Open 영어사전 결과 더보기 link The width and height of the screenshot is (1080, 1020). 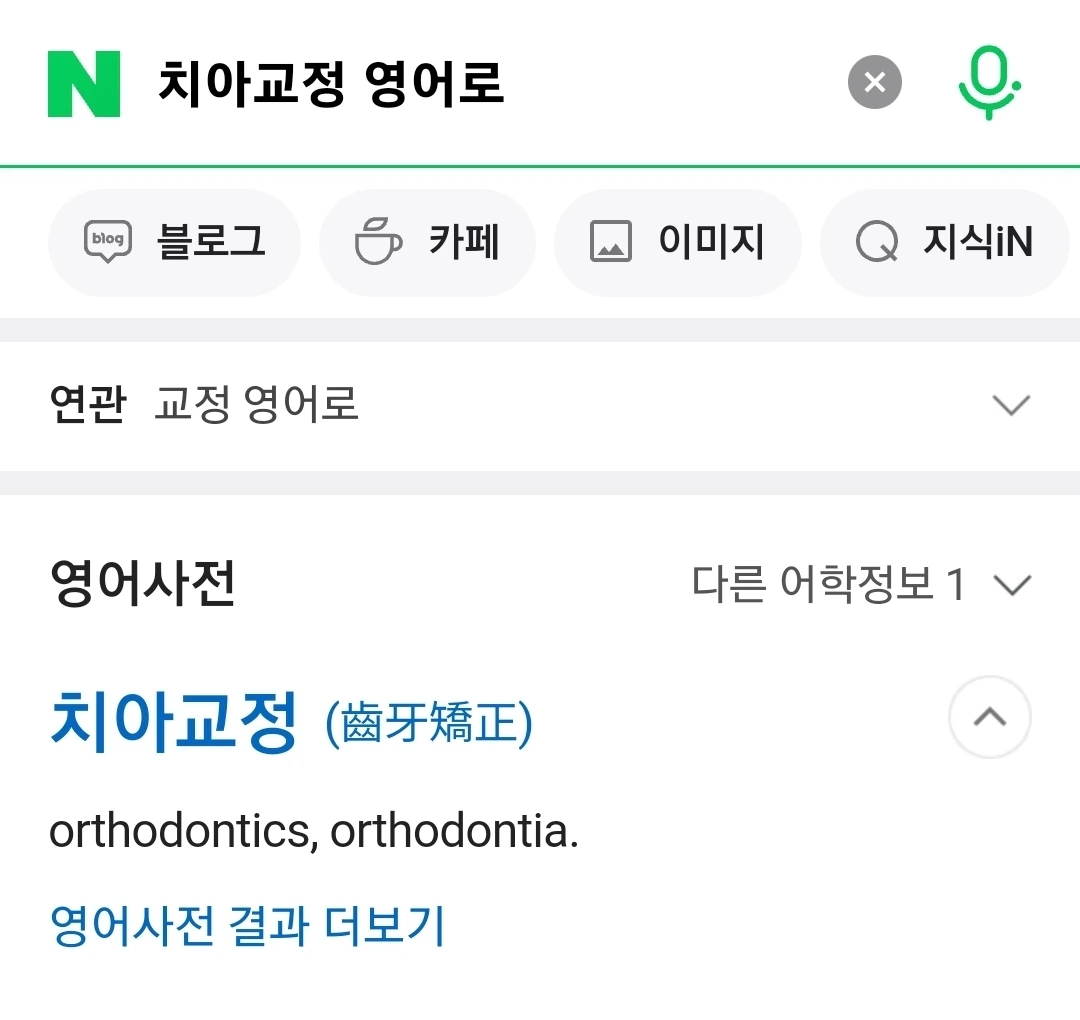[247, 926]
